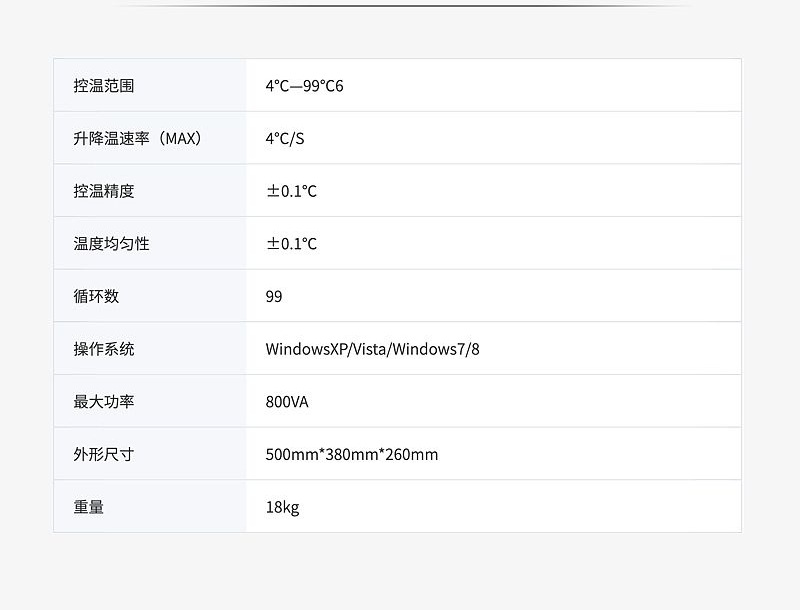Click the 温度均匀性 label cell
This screenshot has height=610, width=800.
pos(111,244)
